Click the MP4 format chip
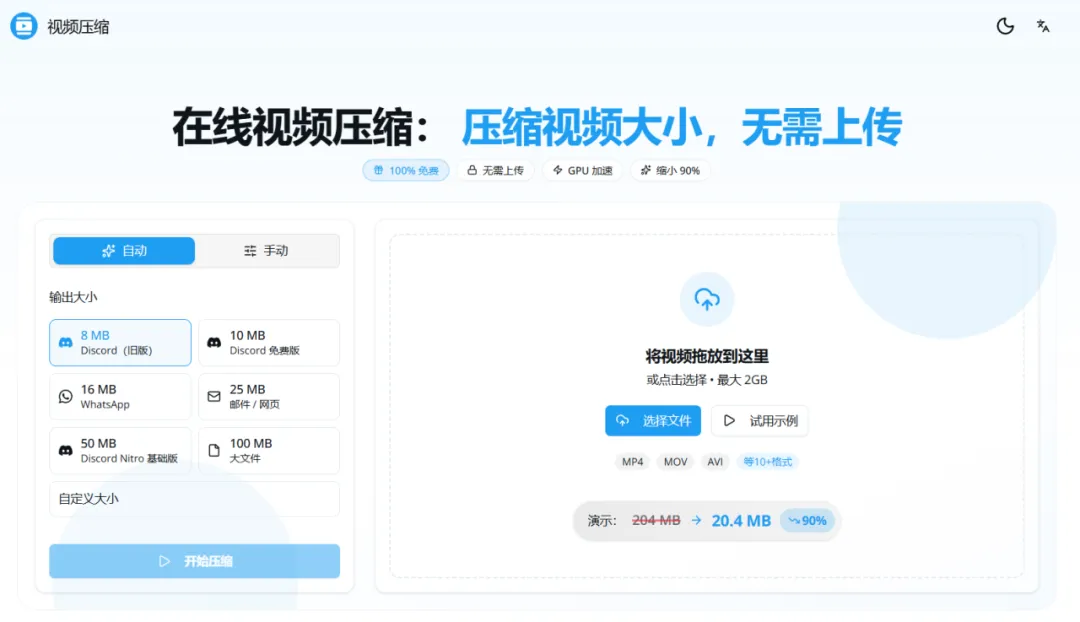 [x=632, y=462]
